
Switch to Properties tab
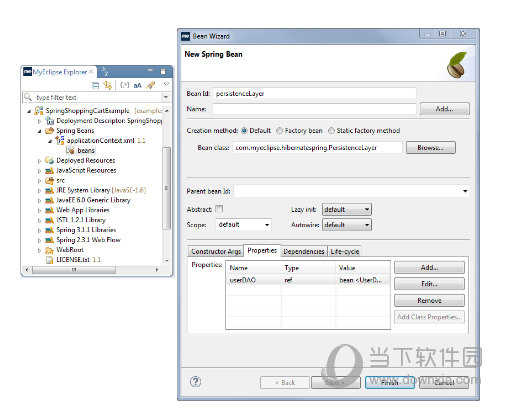pos(262,251)
